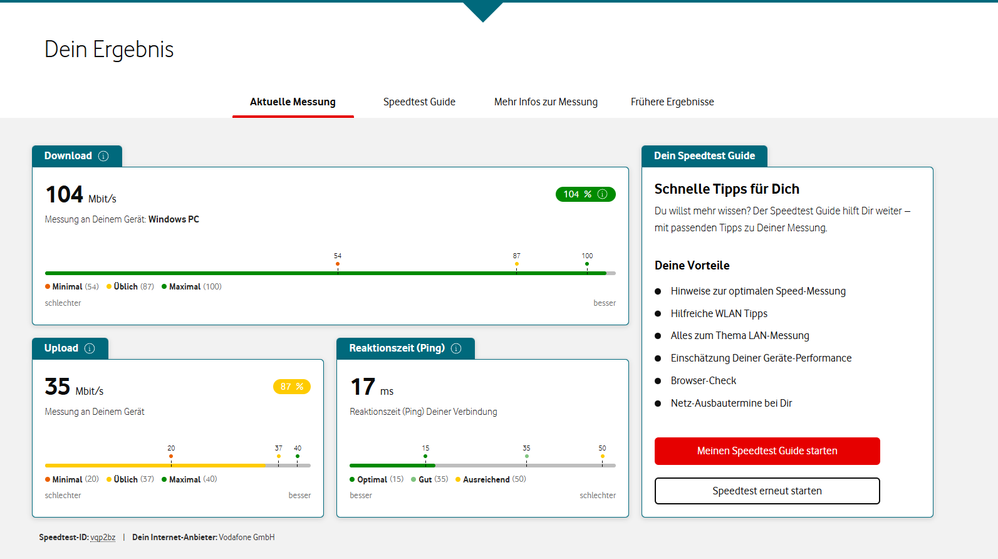Click the 104 Mbit/s download value
Image resolution: width=998 pixels, height=559 pixels.
pos(81,195)
